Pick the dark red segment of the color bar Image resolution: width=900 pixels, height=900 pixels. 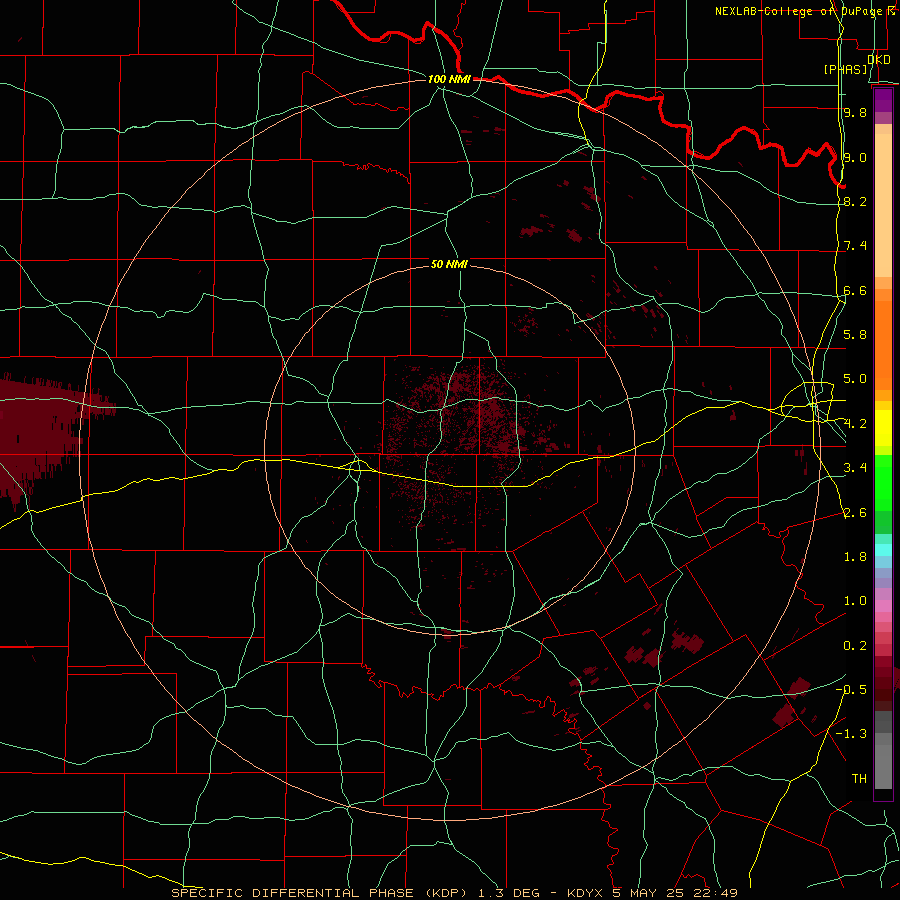pyautogui.click(x=883, y=683)
